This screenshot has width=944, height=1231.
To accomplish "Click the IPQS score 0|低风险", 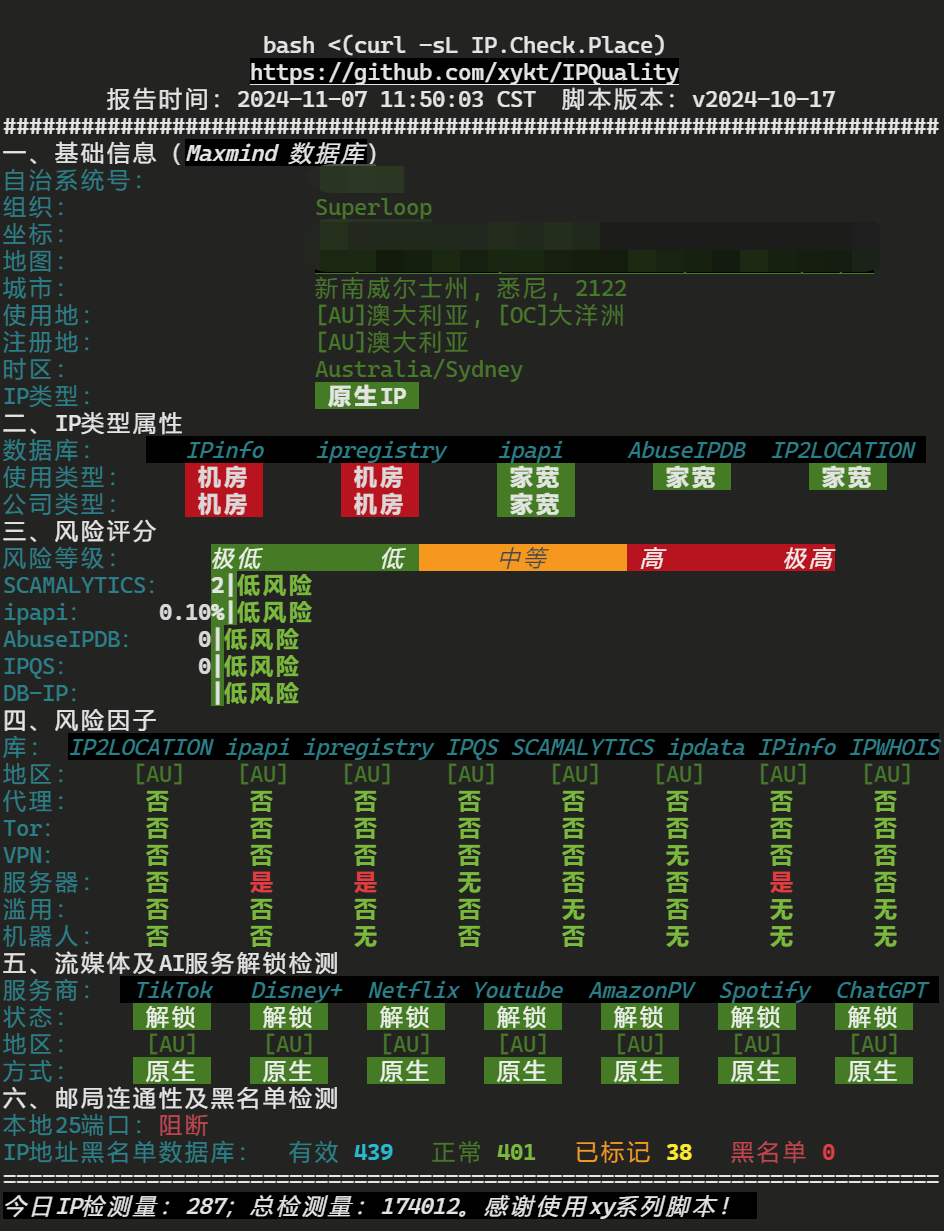I will click(x=249, y=666).
